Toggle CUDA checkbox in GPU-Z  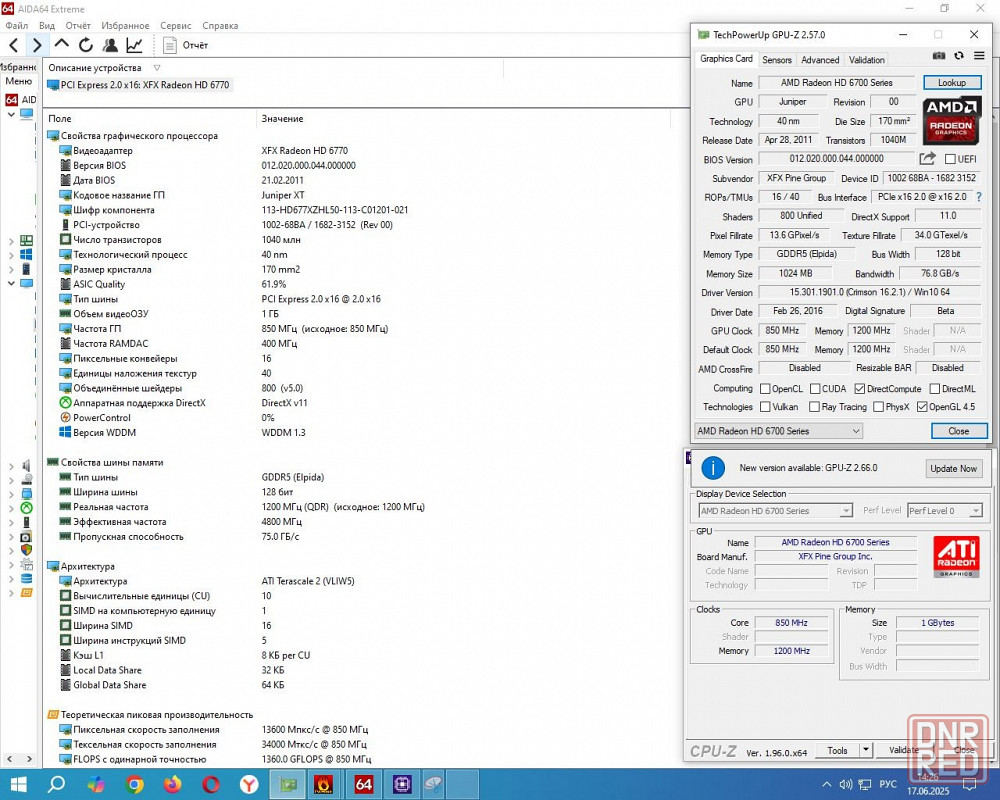815,389
